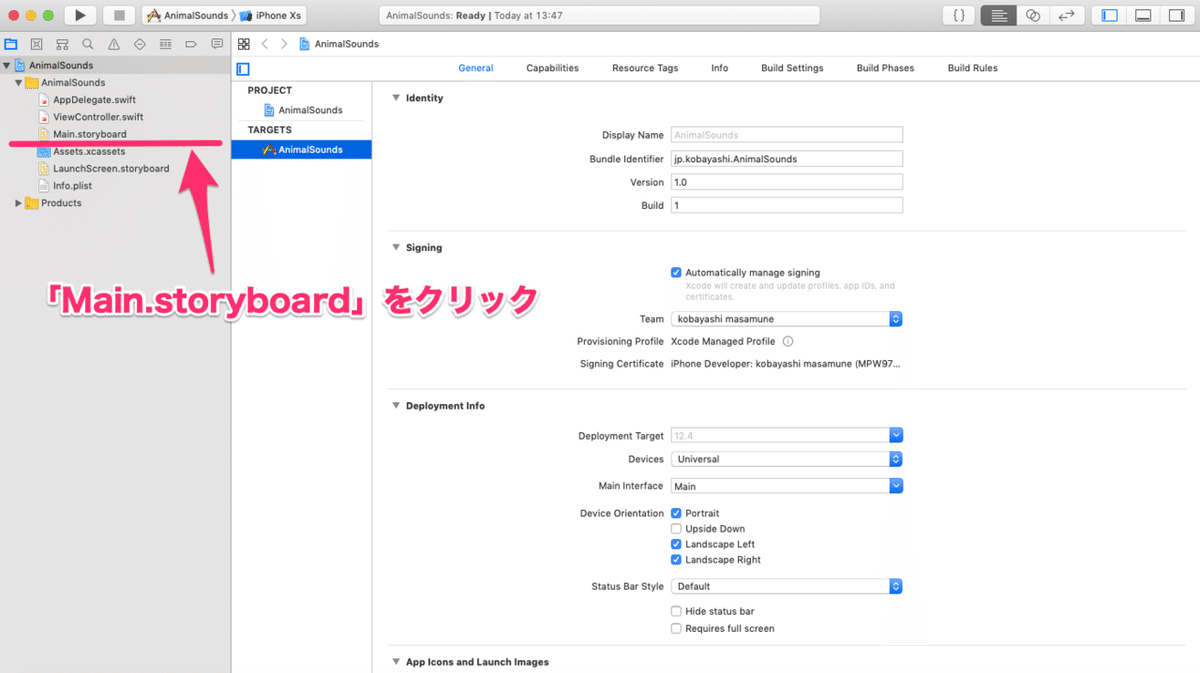The image size is (1200, 673).
Task: Open the Symbol navigator
Action: click(62, 44)
